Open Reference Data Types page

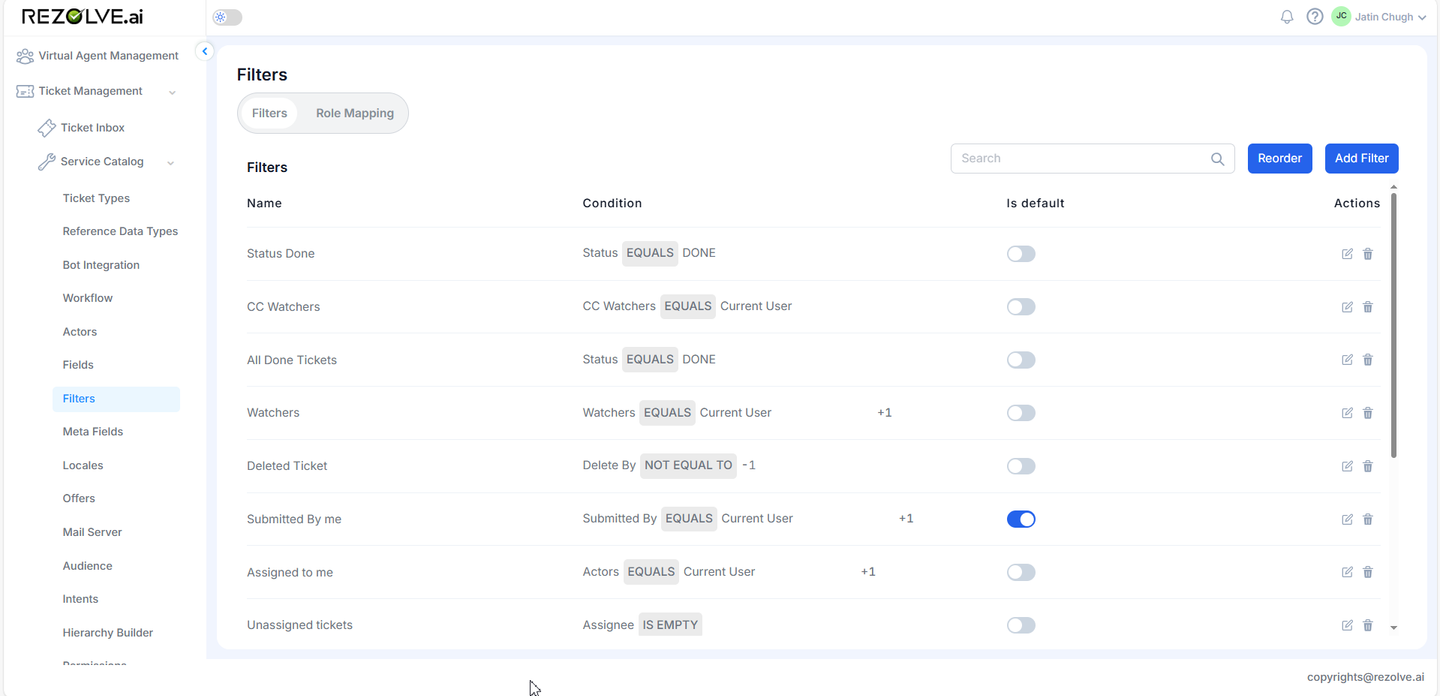click(x=120, y=231)
